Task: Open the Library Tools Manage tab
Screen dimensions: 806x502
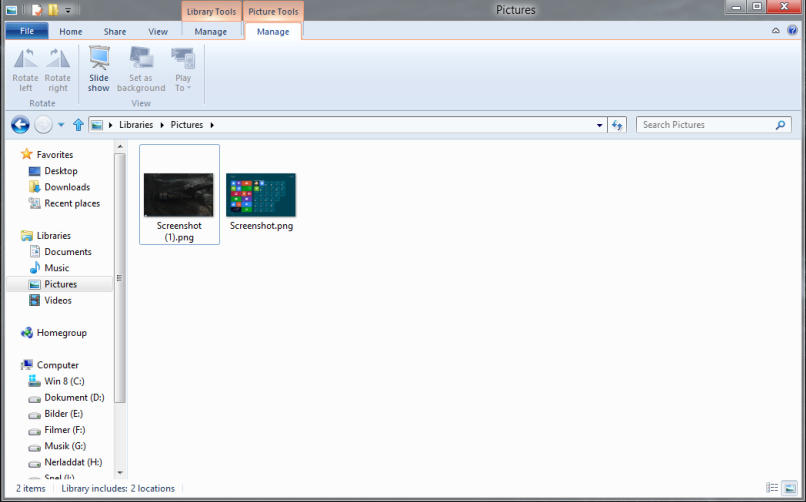Action: (x=211, y=32)
